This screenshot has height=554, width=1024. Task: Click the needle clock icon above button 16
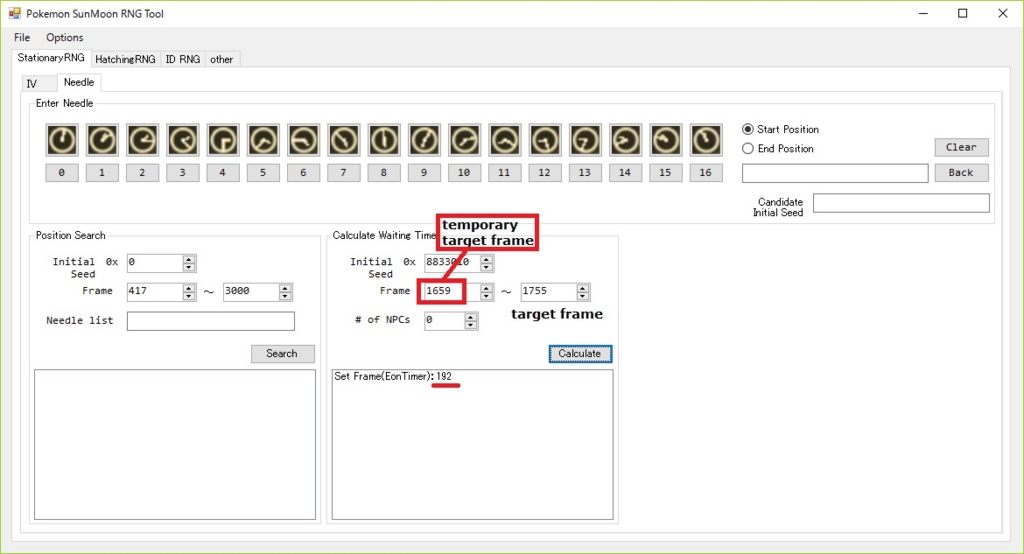pyautogui.click(x=706, y=140)
